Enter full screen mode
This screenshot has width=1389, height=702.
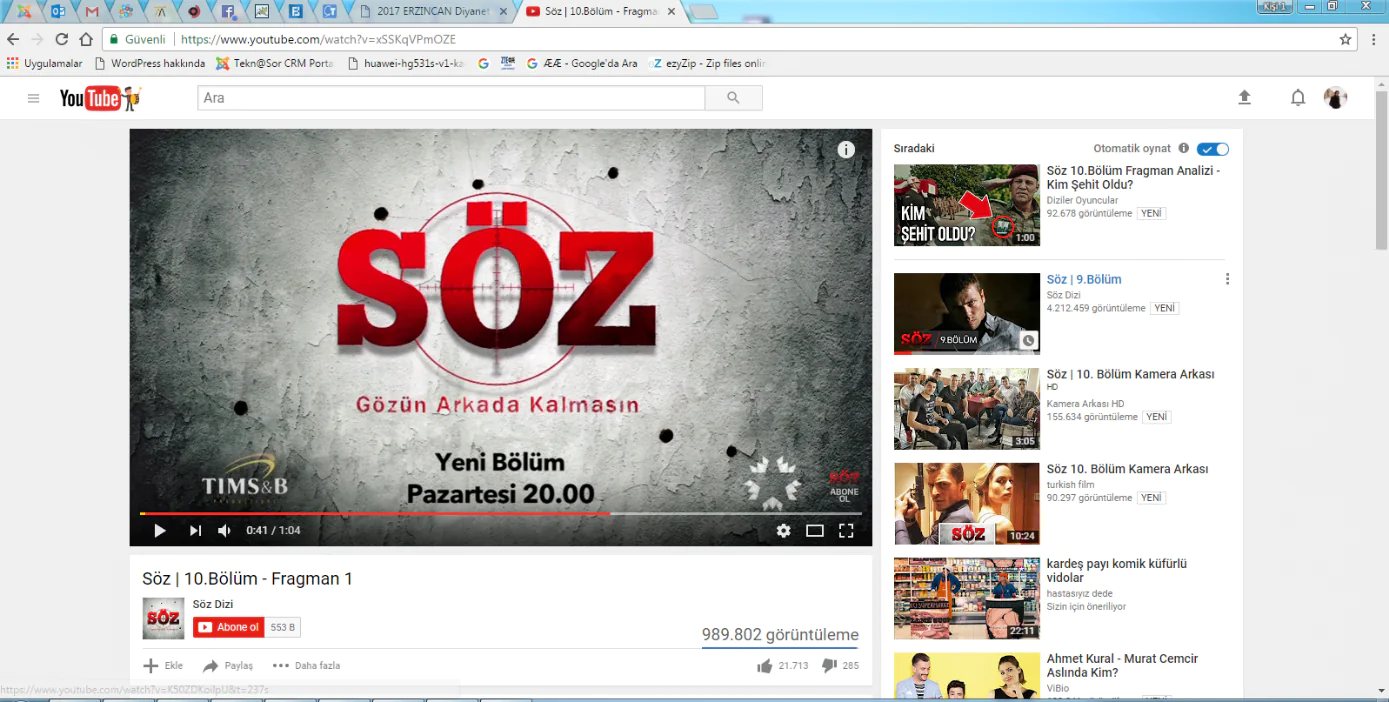[846, 531]
